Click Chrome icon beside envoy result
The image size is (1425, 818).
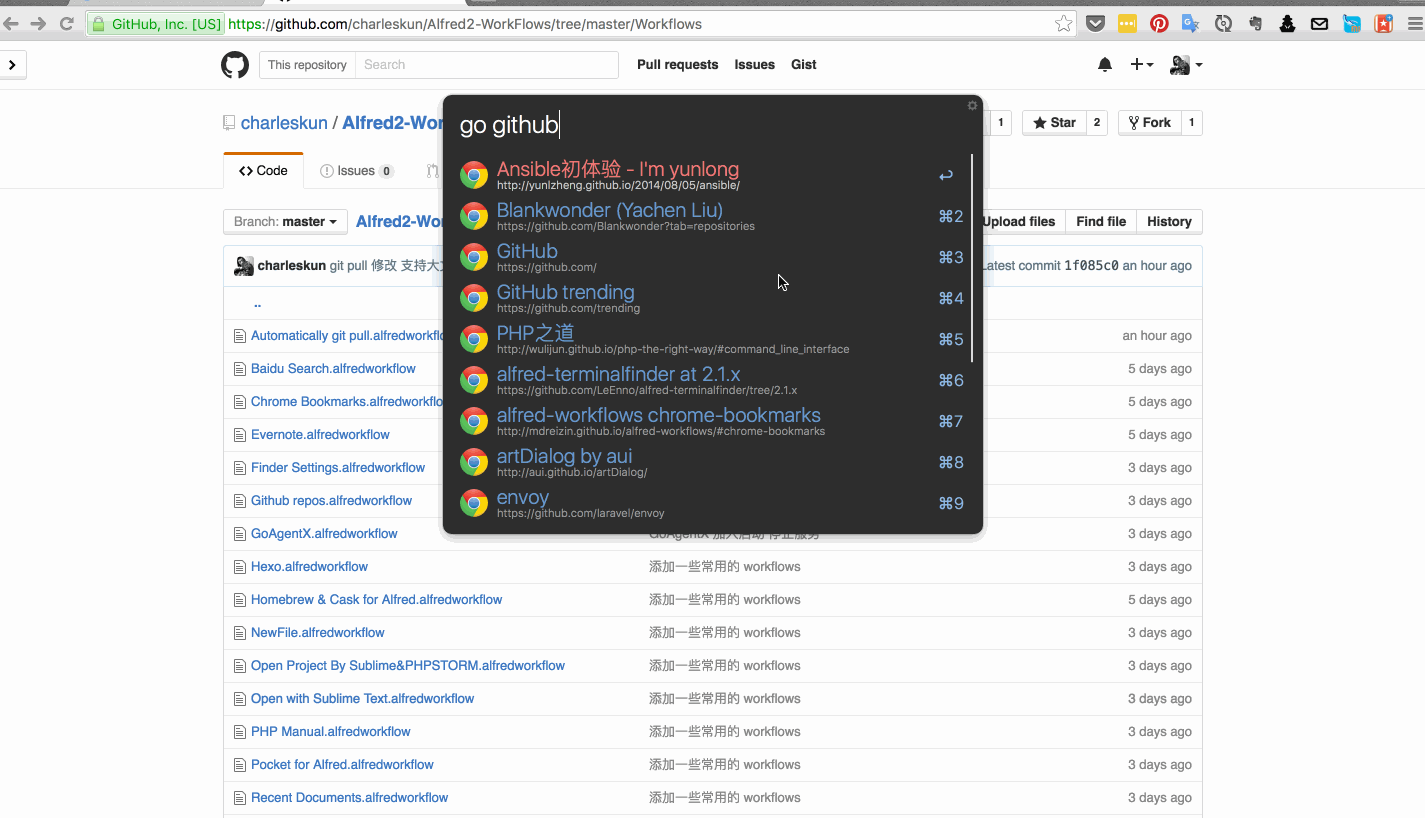pyautogui.click(x=474, y=503)
